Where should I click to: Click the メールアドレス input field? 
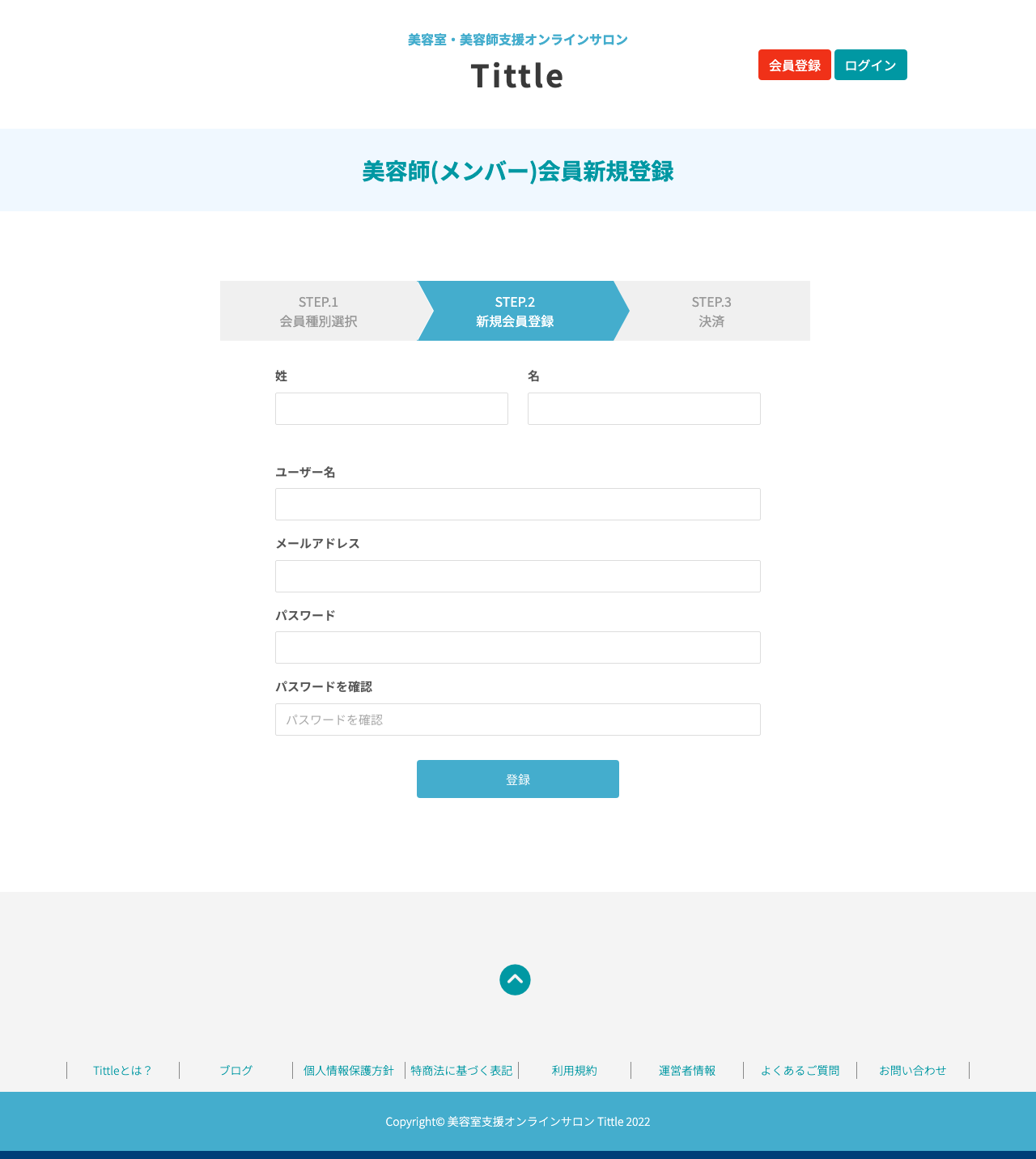point(517,575)
